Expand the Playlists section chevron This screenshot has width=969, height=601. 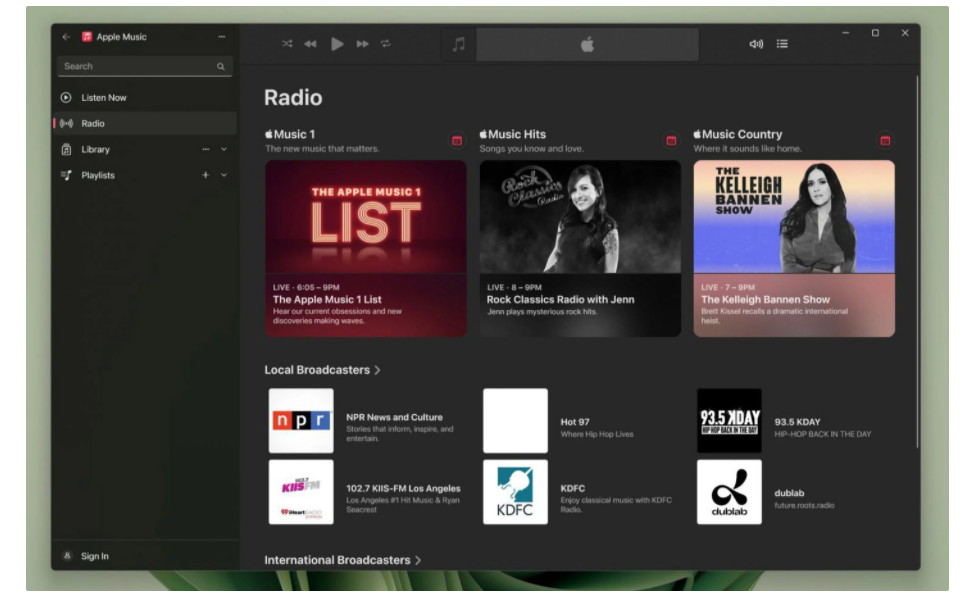(224, 175)
